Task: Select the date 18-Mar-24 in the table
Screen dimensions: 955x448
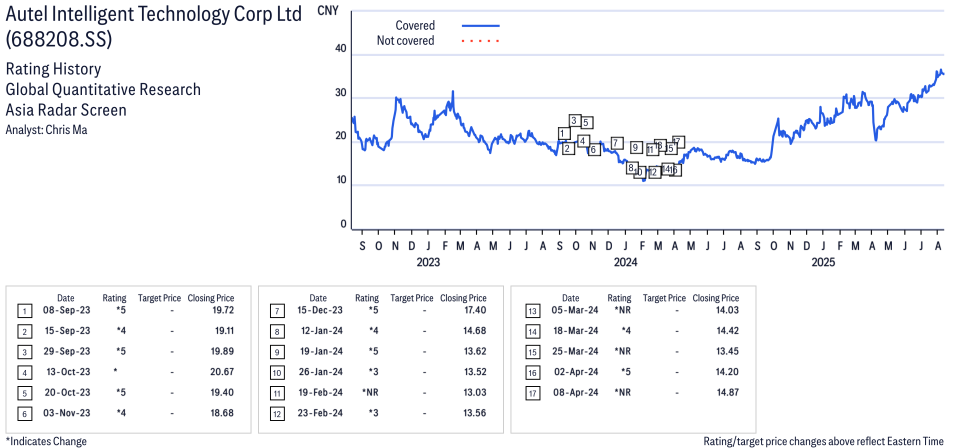Action: 574,331
